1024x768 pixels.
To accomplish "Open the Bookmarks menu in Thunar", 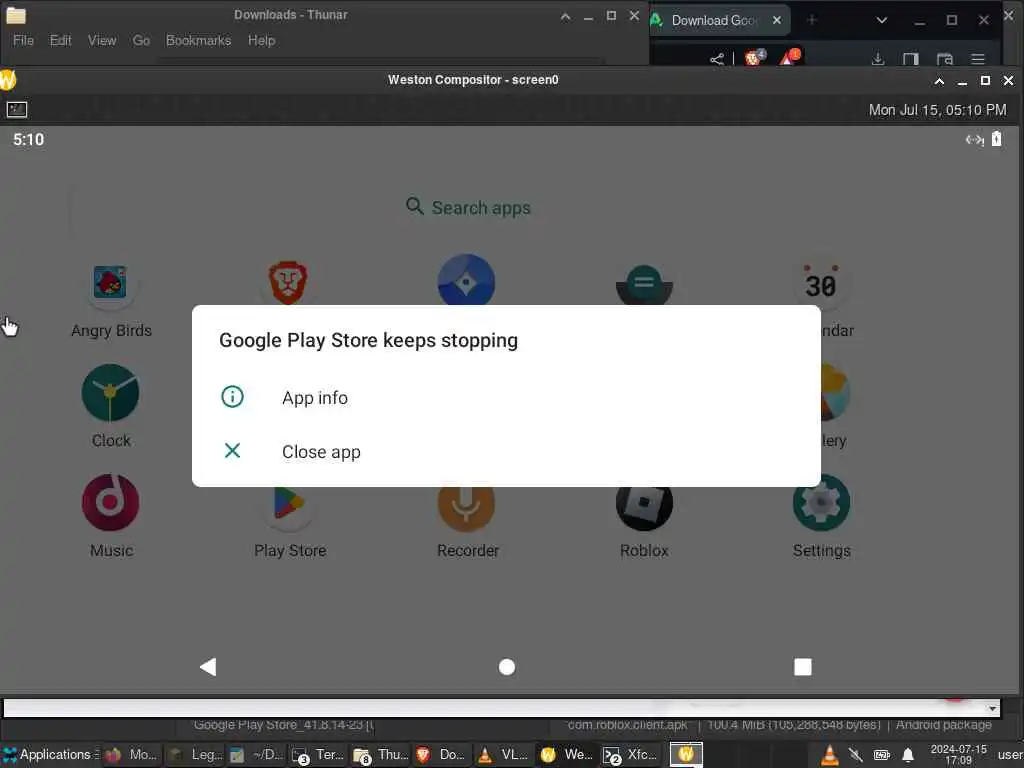I will click(x=199, y=40).
